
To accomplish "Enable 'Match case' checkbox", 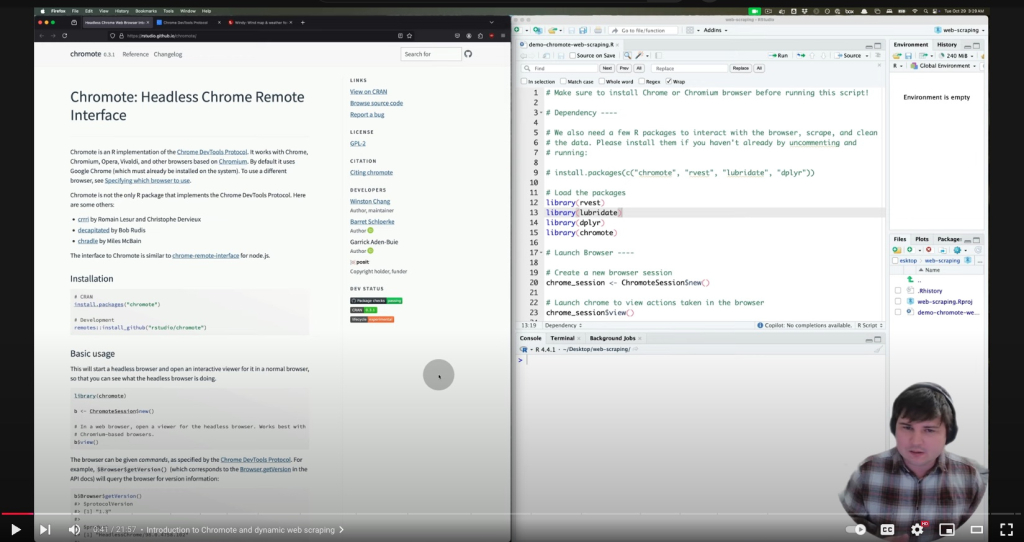I will 563,82.
